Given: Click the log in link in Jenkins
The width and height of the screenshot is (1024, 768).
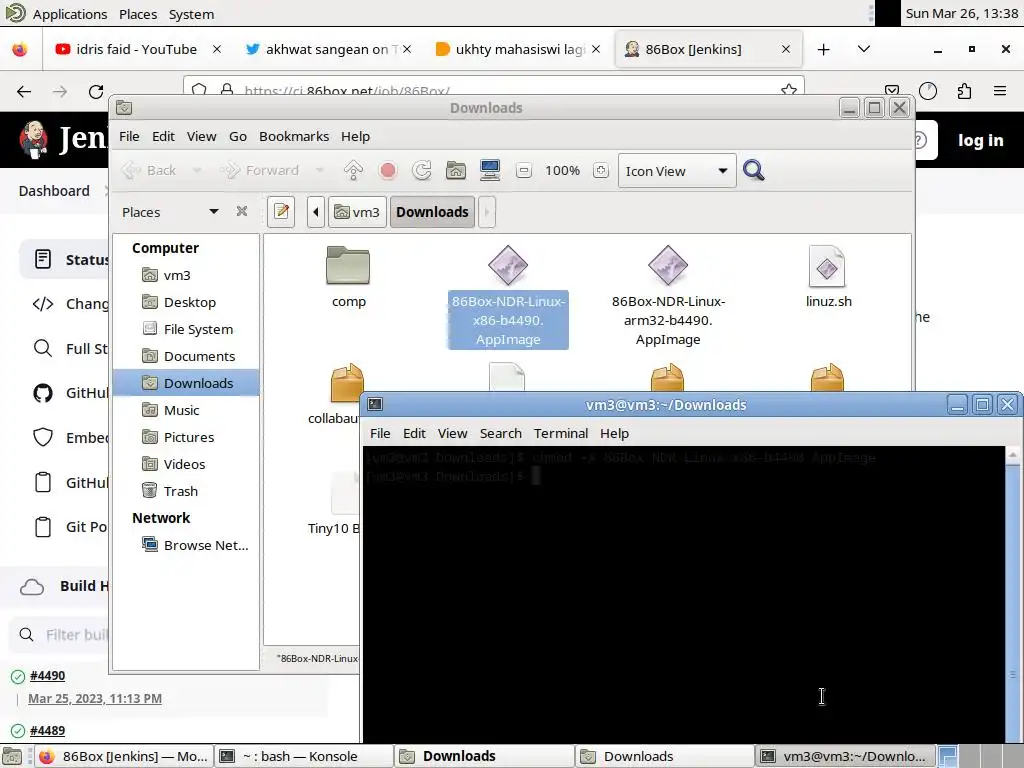Looking at the screenshot, I should pyautogui.click(x=980, y=140).
